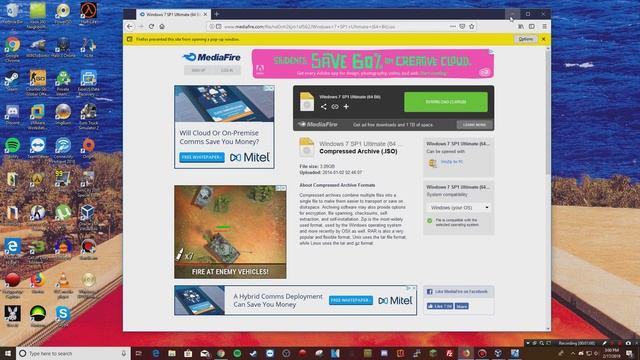Click the MediaFire Log In button
Image resolution: width=640 pixels, height=360 pixels.
pyautogui.click(x=227, y=70)
